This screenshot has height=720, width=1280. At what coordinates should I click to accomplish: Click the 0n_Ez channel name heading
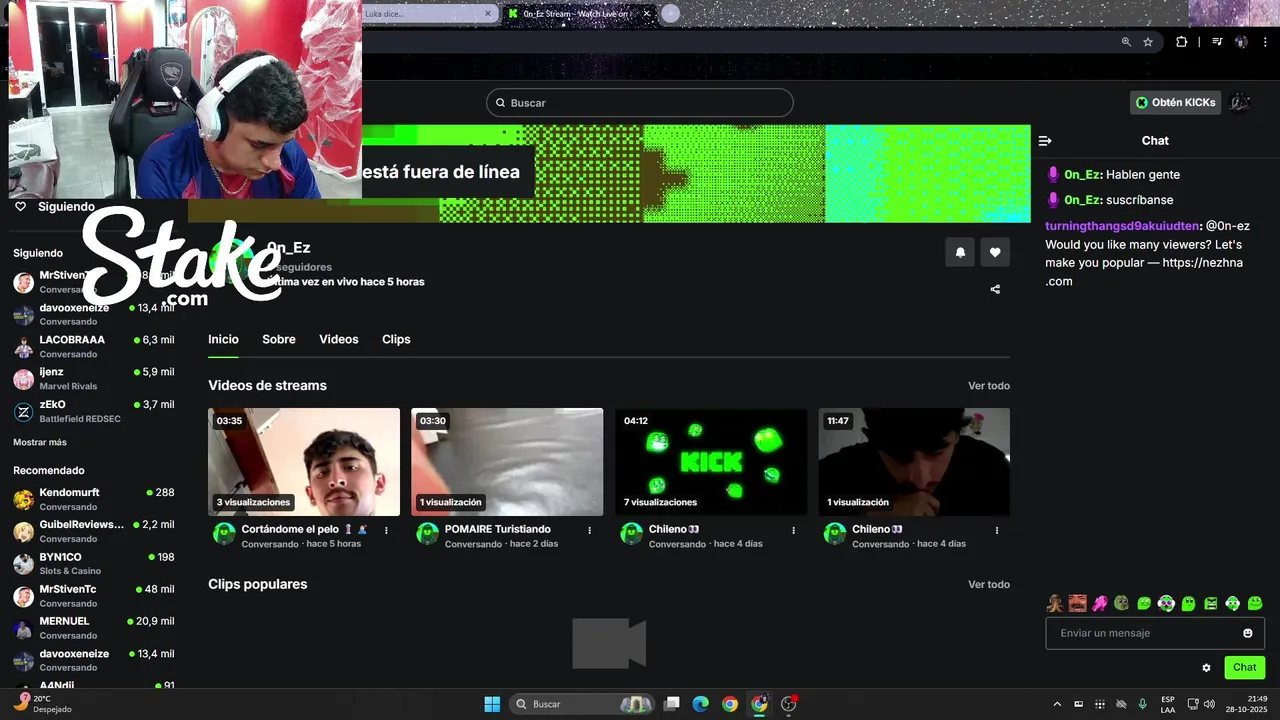click(288, 247)
